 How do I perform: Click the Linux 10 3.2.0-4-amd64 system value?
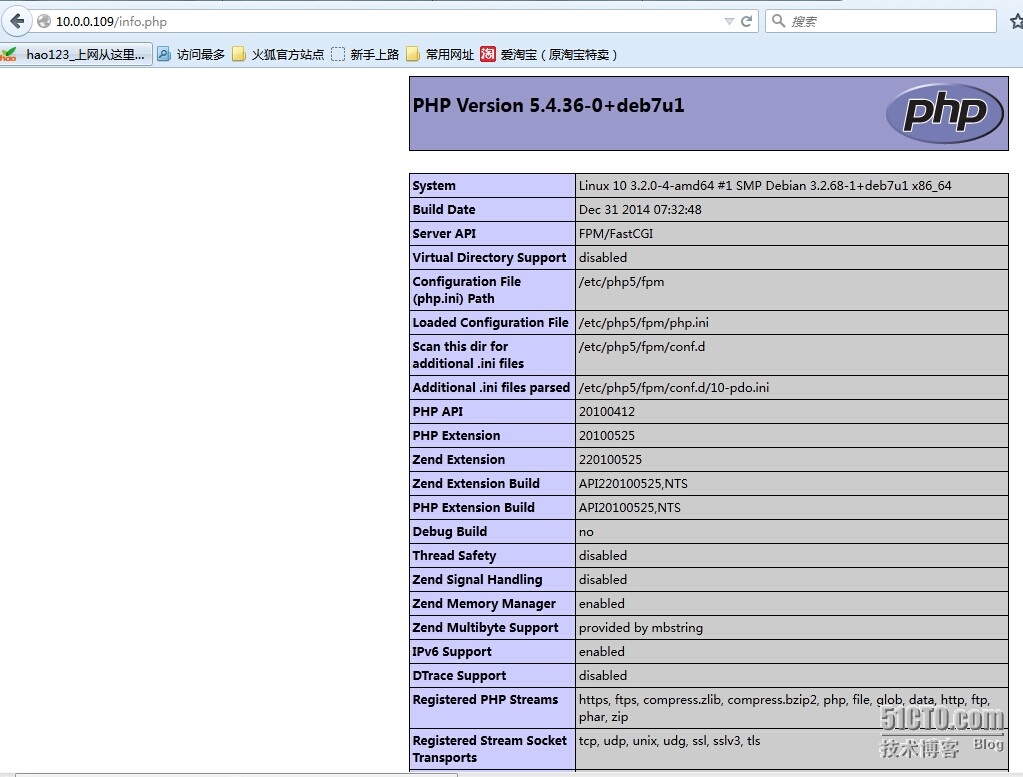pos(765,185)
